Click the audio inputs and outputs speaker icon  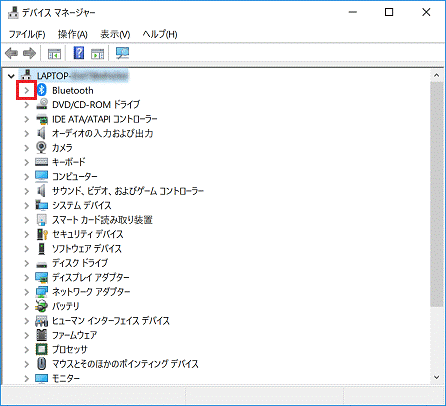tap(41, 133)
